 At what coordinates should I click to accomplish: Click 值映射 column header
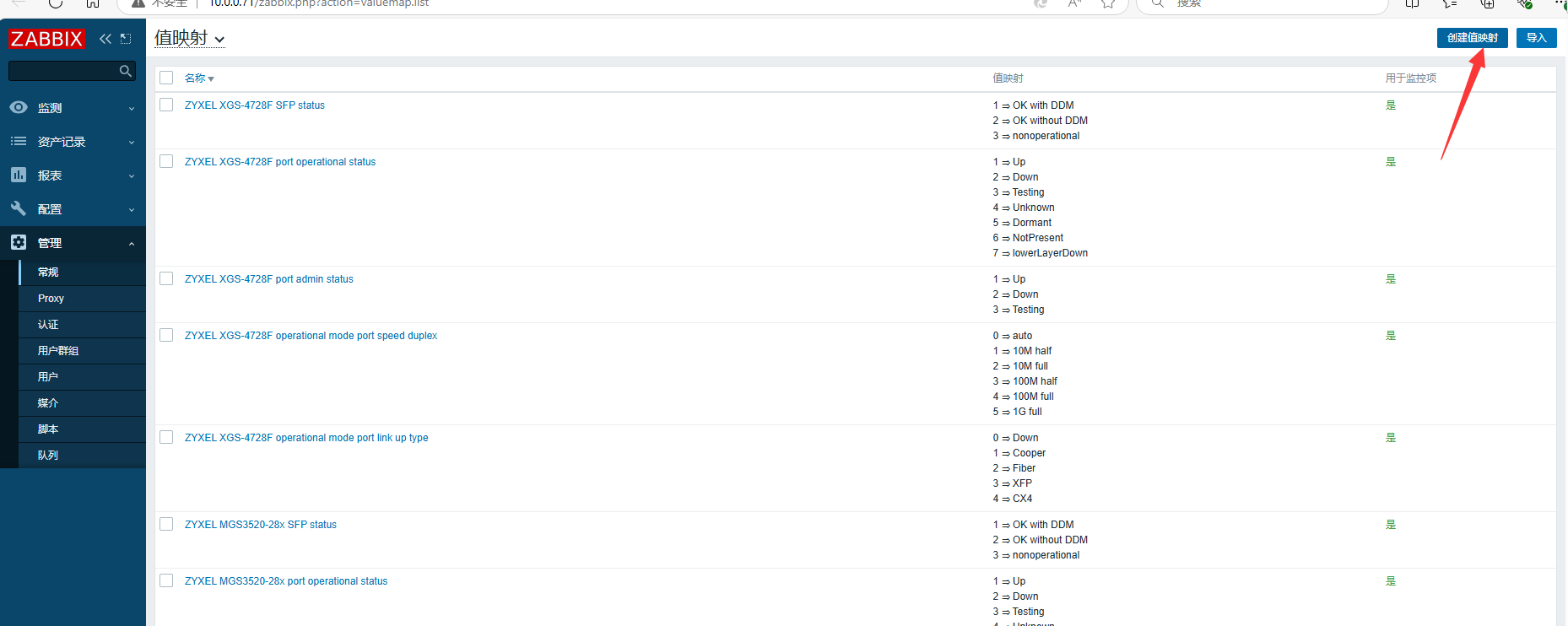1008,78
